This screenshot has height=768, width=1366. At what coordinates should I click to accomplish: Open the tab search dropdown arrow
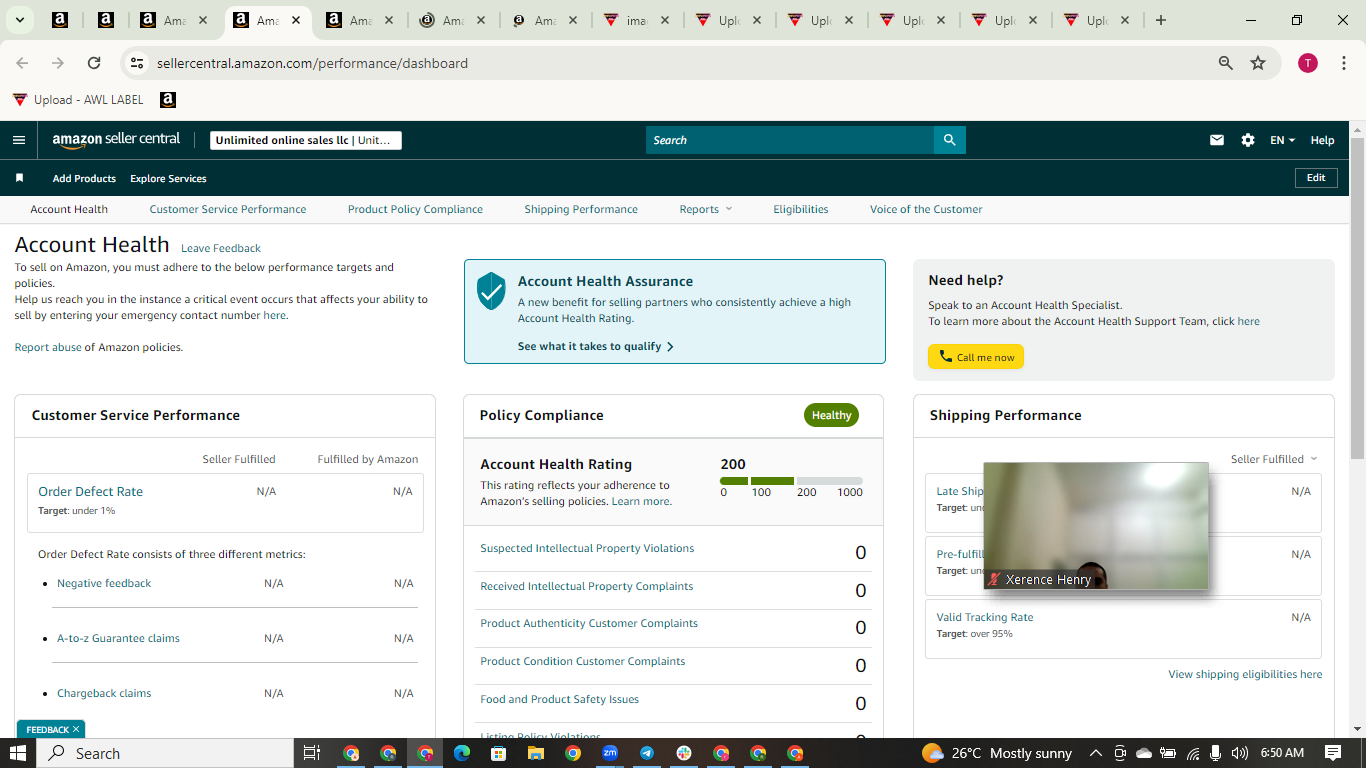pyautogui.click(x=19, y=20)
